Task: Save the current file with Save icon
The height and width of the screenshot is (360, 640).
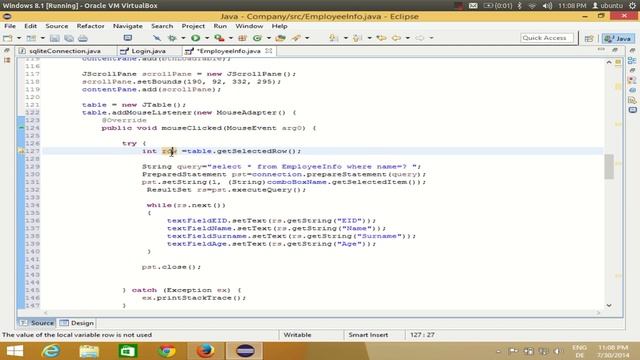Action: (x=55, y=38)
